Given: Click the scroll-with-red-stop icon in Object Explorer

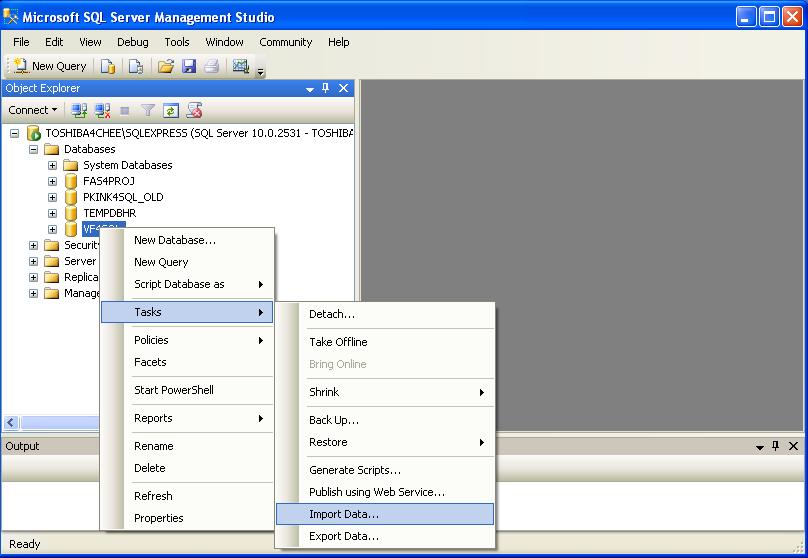Looking at the screenshot, I should 194,110.
